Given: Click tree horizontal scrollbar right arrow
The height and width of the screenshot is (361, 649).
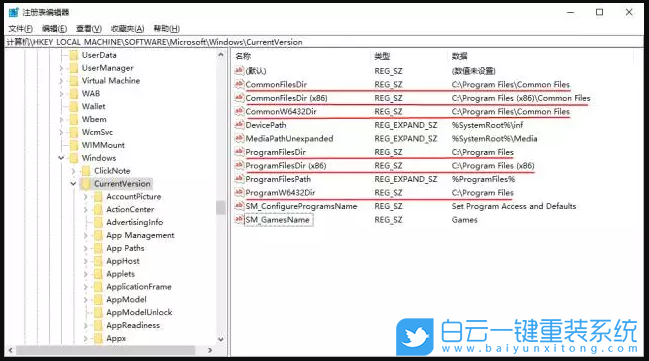Looking at the screenshot, I should coord(210,350).
